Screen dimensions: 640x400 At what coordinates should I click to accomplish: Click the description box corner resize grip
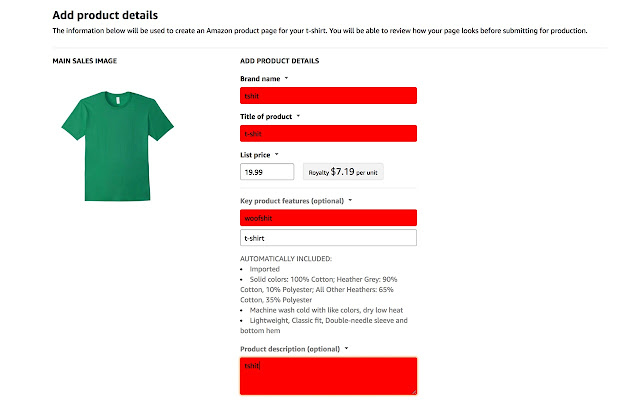[x=414, y=392]
